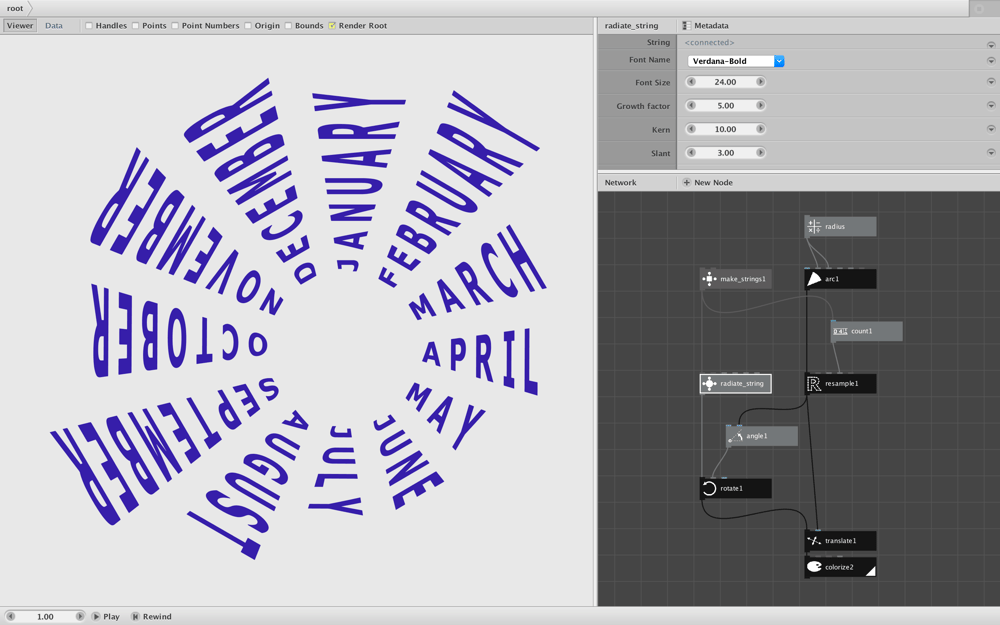
Task: Select the radius node icon
Action: coord(814,226)
